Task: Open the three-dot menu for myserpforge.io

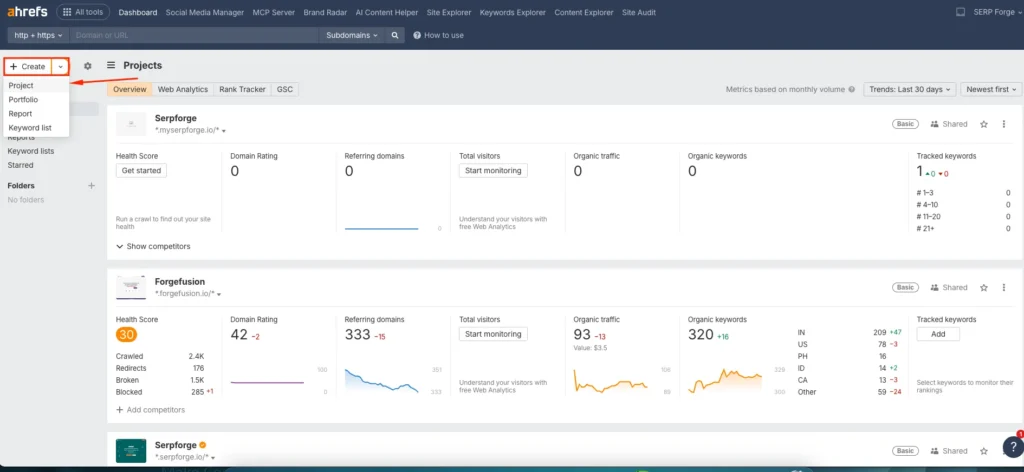Action: (1005, 124)
